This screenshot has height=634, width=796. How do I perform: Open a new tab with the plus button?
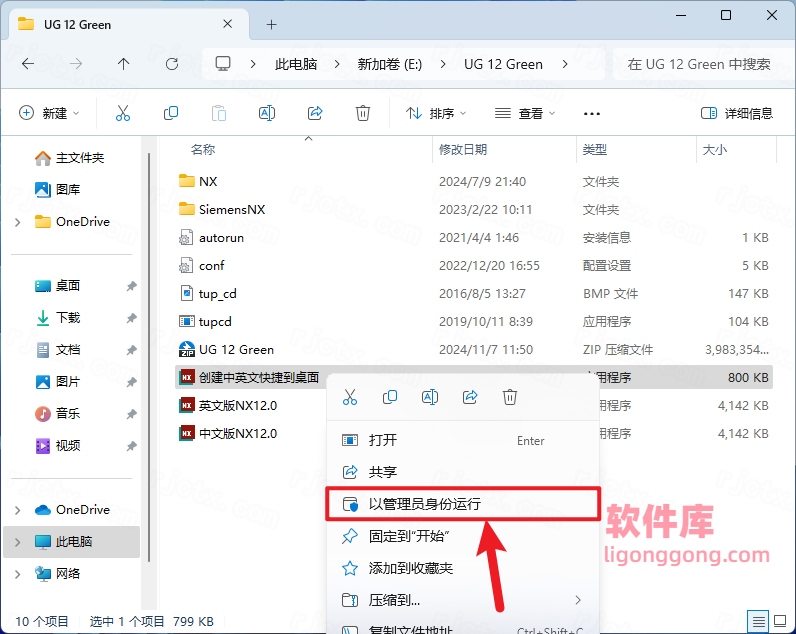click(272, 24)
